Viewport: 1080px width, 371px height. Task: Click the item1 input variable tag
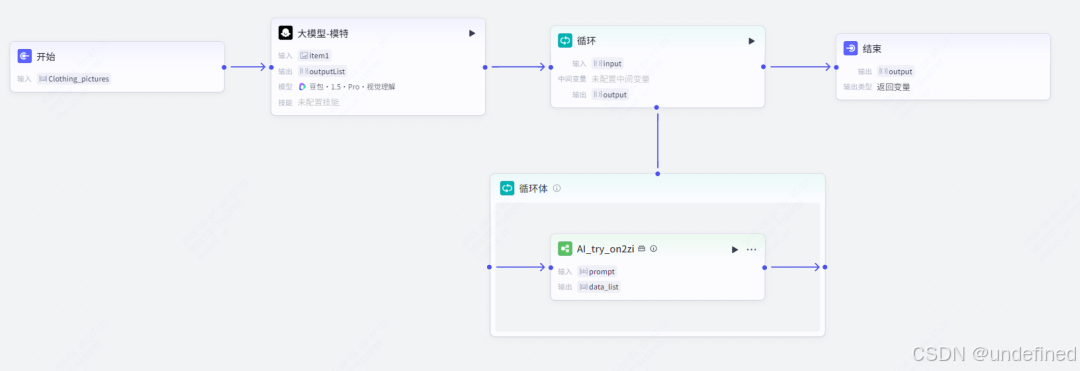(315, 56)
